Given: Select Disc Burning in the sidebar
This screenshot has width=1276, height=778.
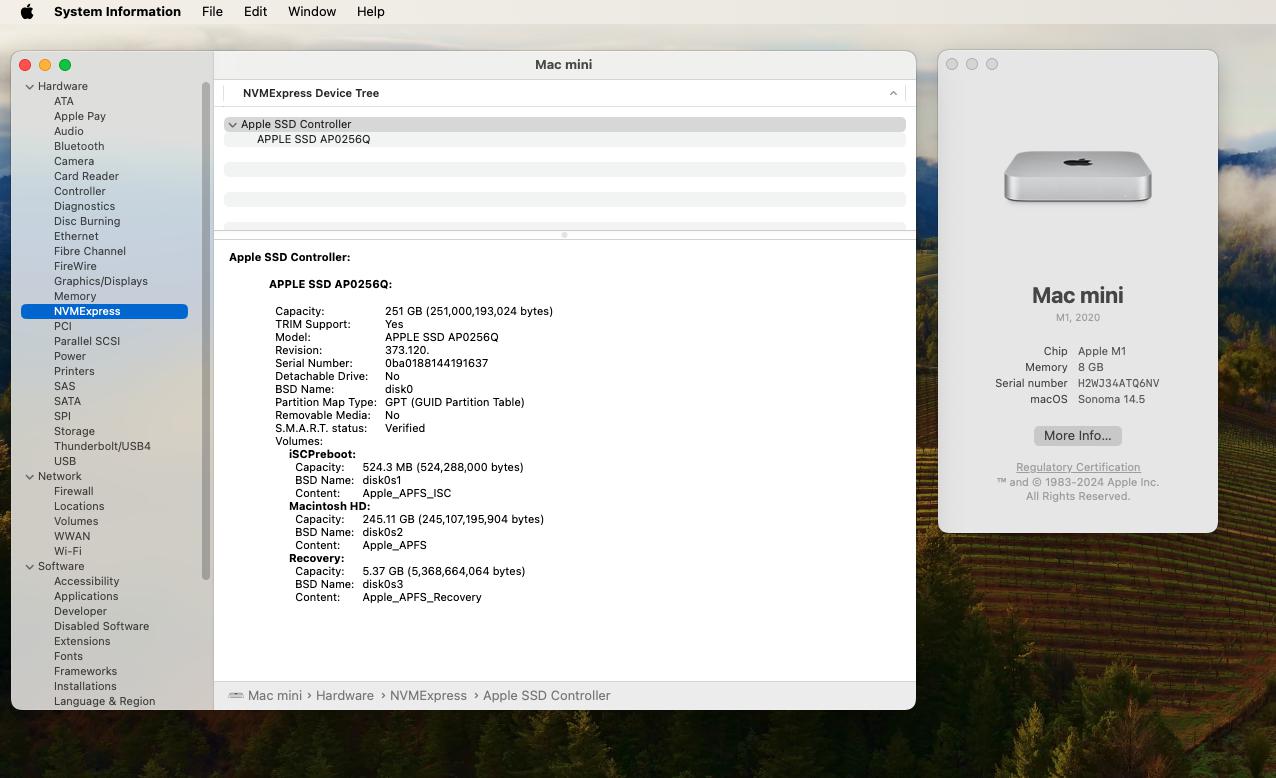Looking at the screenshot, I should pos(87,221).
